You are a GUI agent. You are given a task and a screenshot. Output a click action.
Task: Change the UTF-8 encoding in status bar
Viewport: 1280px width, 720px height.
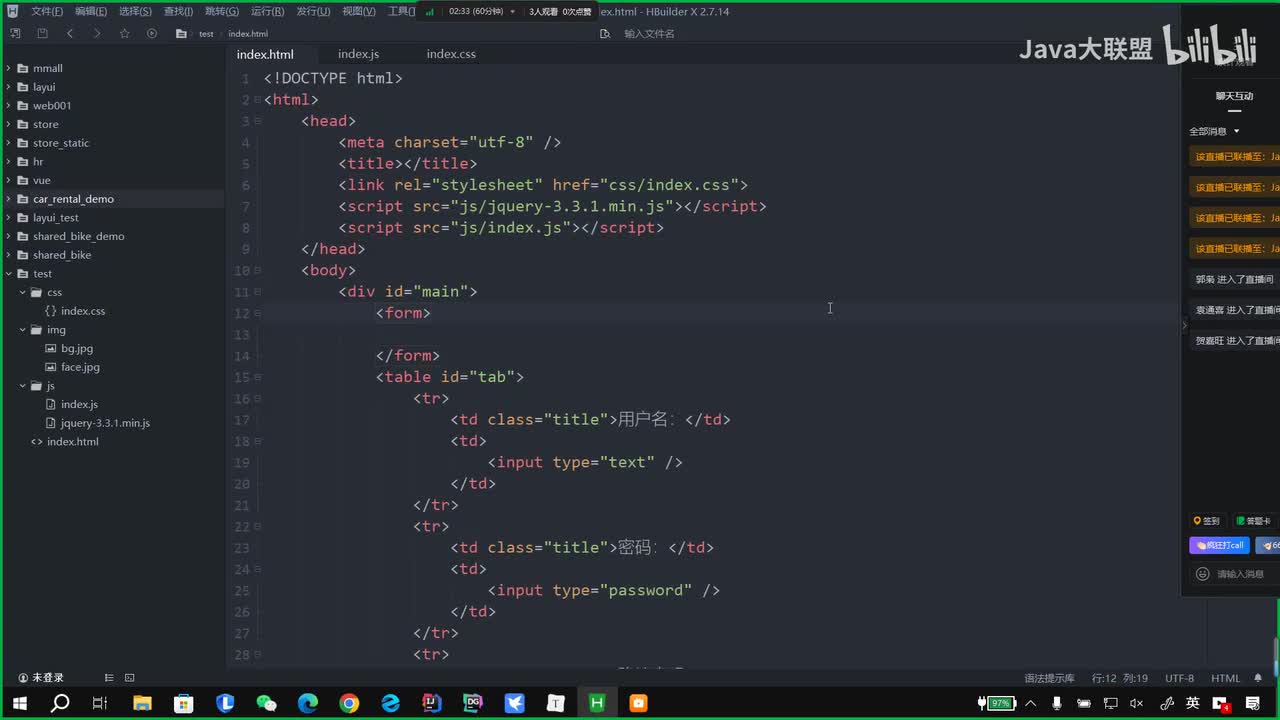1179,678
